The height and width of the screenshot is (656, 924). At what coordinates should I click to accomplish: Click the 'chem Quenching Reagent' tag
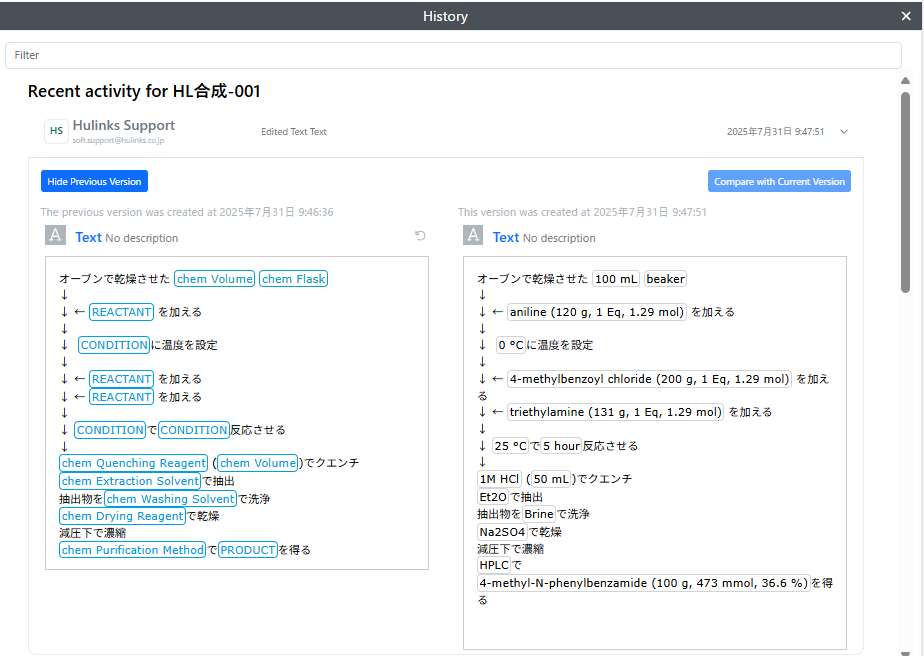point(134,463)
